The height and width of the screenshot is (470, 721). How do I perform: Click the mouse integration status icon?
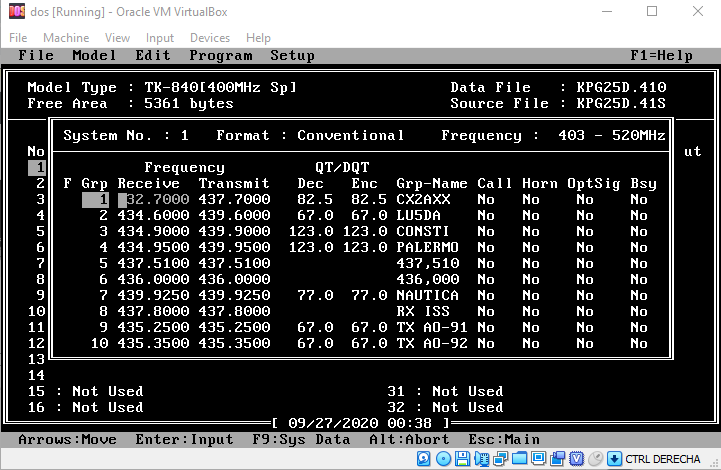pos(594,459)
